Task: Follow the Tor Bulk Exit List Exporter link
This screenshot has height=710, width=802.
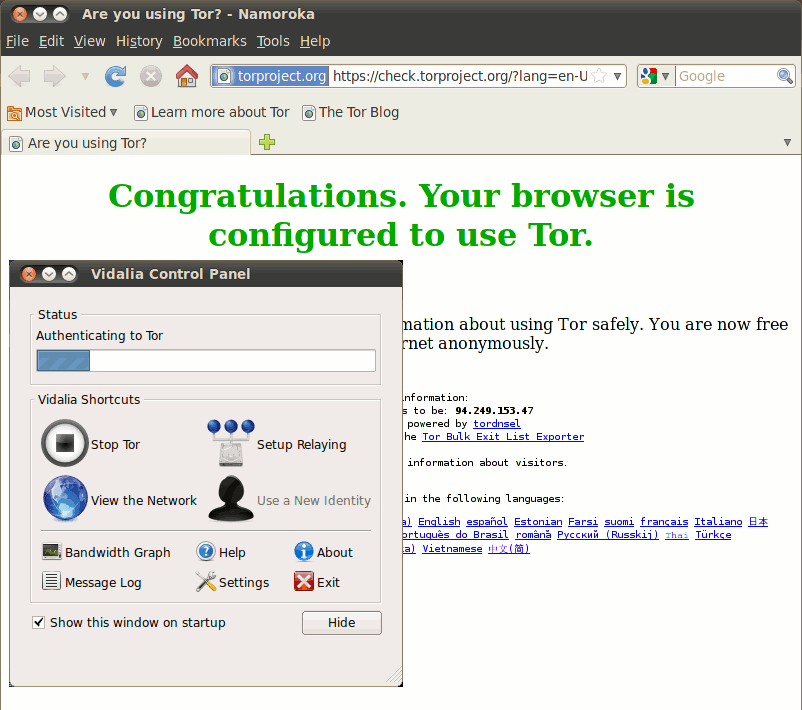Action: point(502,437)
